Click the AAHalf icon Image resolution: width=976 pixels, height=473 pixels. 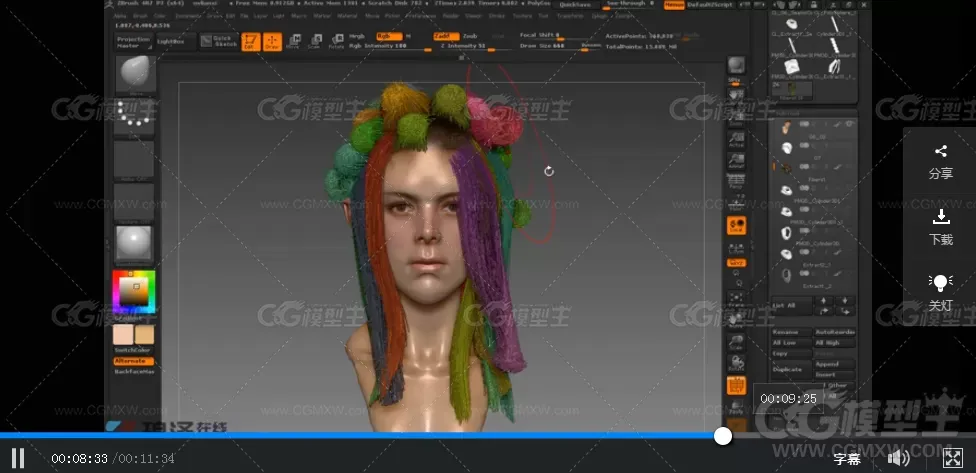736,161
